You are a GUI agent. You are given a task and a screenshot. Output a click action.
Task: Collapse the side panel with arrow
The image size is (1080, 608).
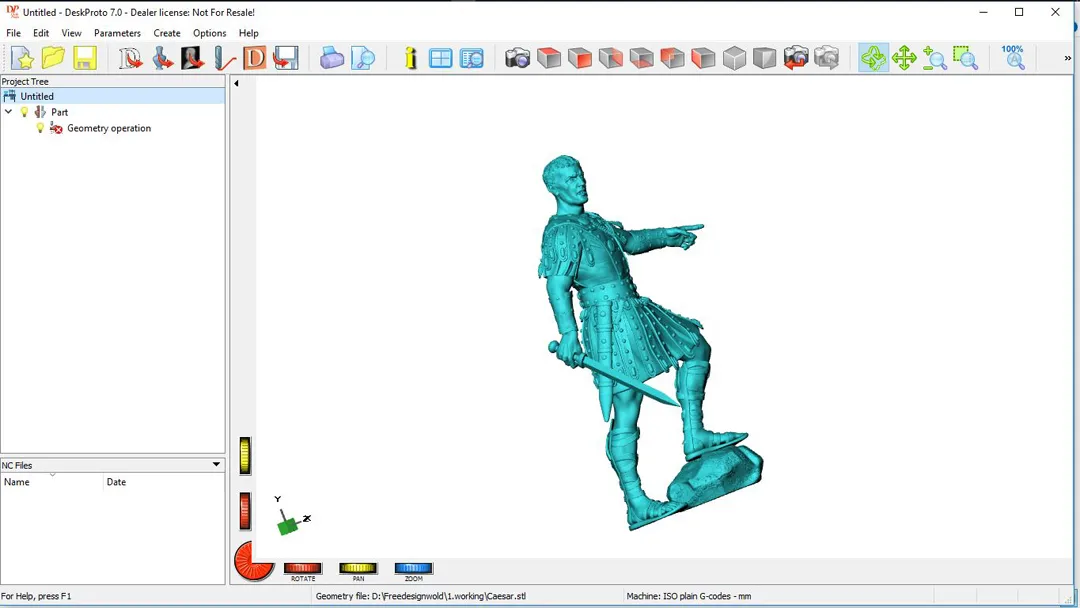[x=236, y=84]
